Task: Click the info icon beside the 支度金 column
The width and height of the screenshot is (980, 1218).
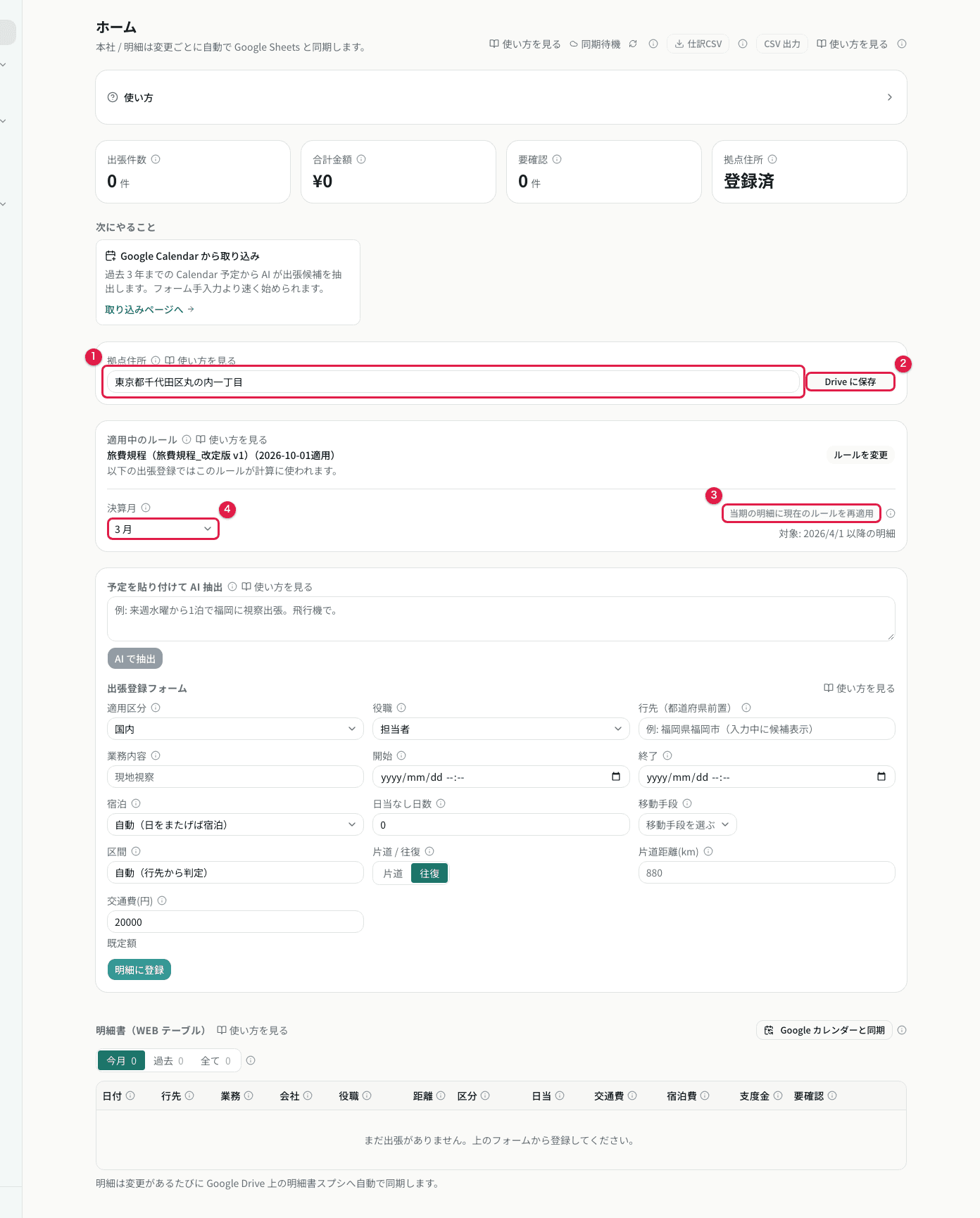Action: point(778,1095)
